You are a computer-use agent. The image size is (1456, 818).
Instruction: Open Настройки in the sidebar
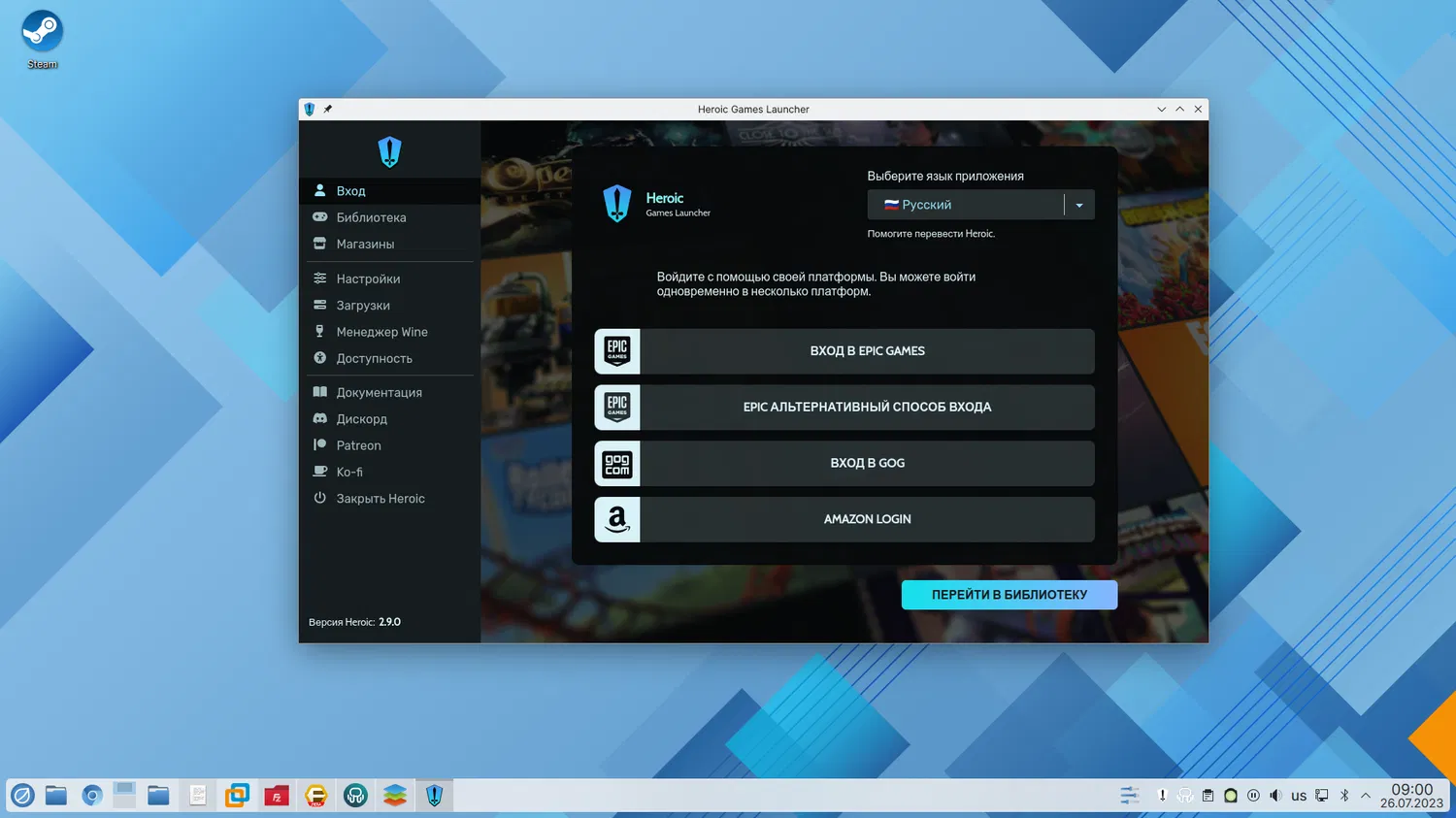pyautogui.click(x=389, y=278)
